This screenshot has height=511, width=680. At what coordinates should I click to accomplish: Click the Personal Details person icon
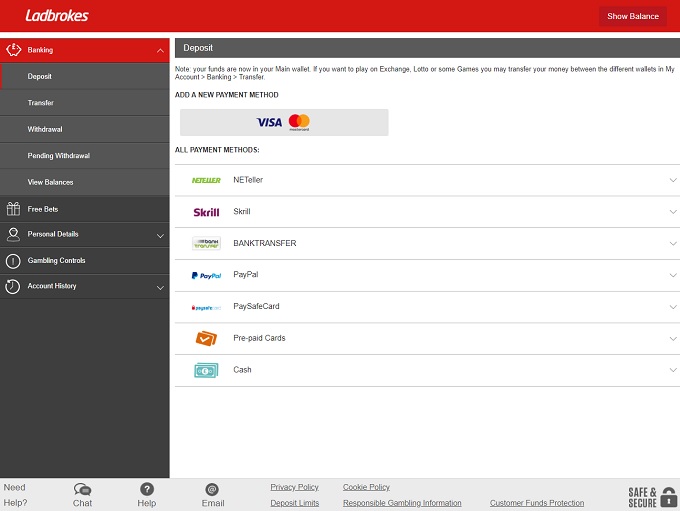tap(13, 235)
